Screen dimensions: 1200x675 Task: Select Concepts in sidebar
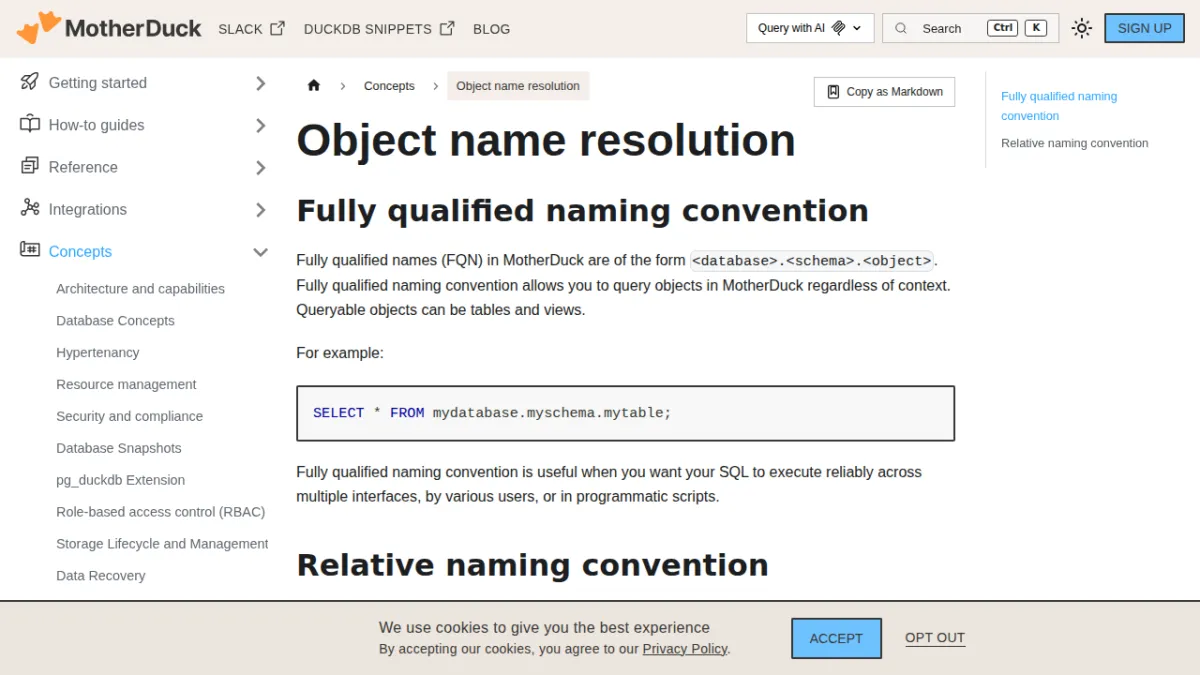point(80,252)
